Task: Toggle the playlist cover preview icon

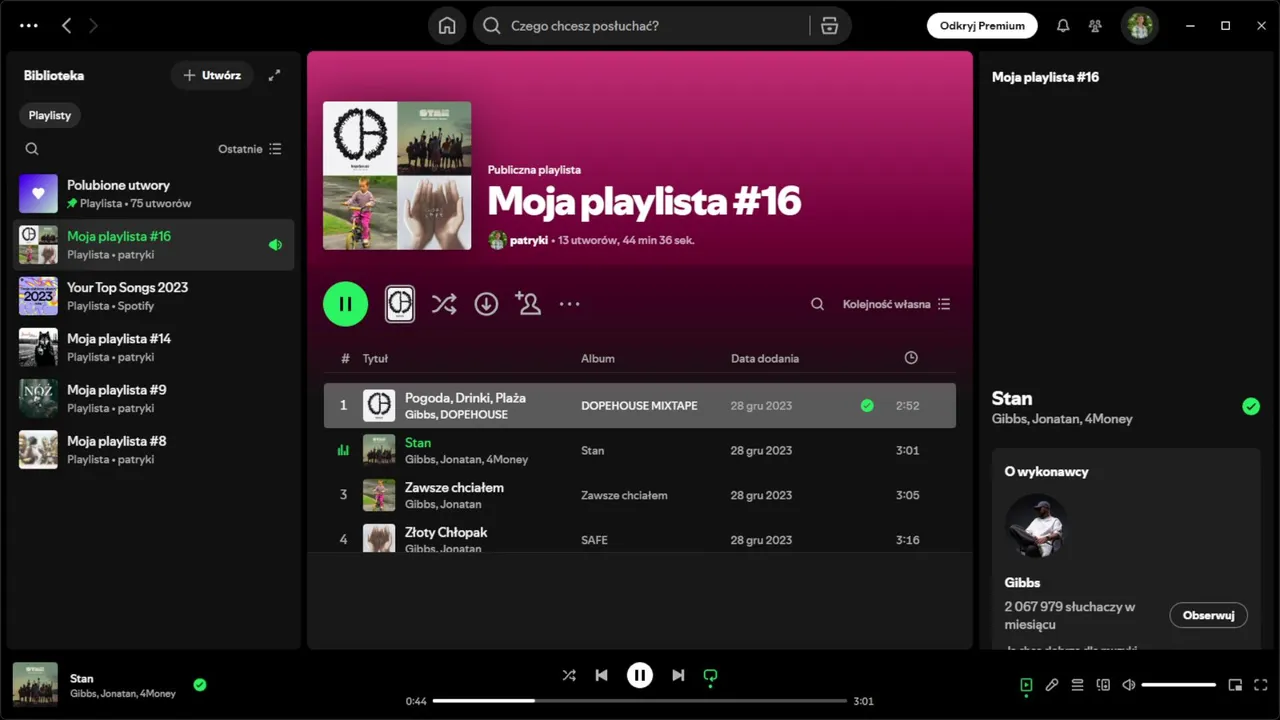Action: click(400, 304)
